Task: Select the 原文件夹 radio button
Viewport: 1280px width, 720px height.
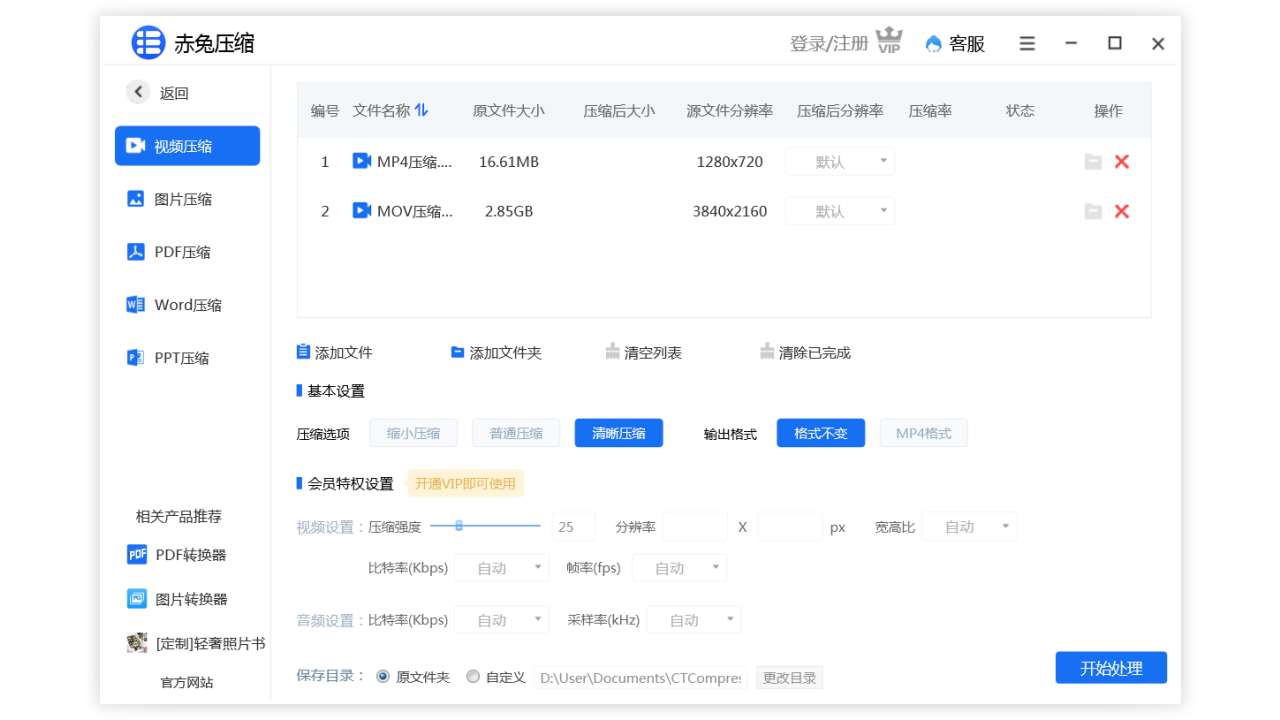Action: click(x=383, y=676)
